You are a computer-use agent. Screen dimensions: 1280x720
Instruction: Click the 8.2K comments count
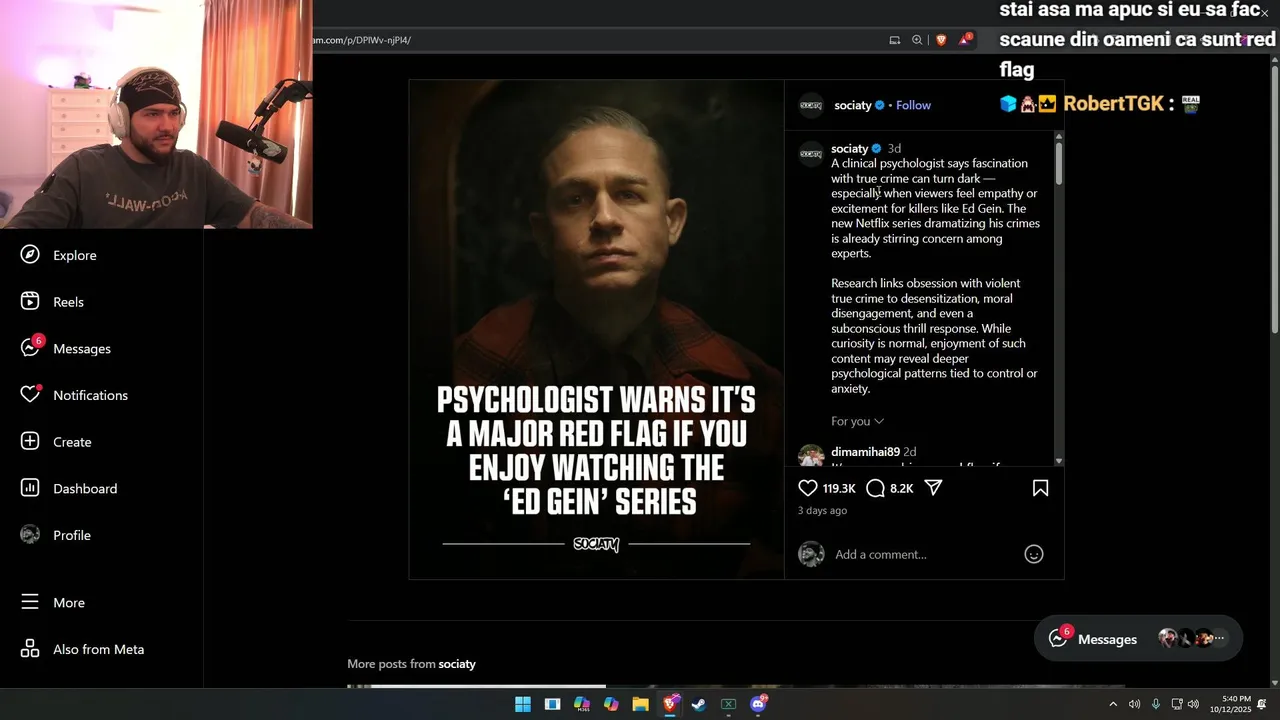[x=901, y=489]
